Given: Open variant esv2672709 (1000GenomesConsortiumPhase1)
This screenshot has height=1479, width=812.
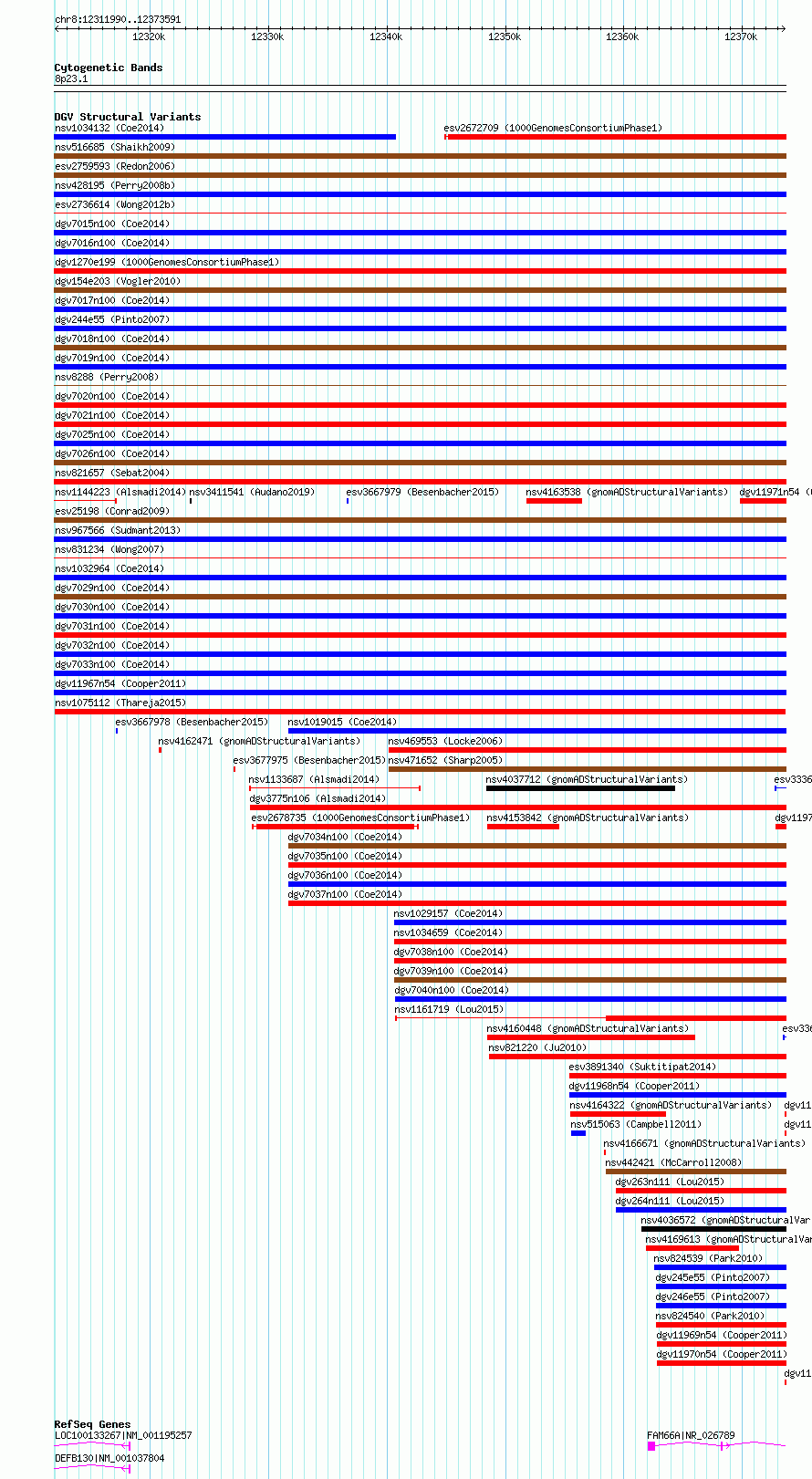Looking at the screenshot, I should 554,128.
